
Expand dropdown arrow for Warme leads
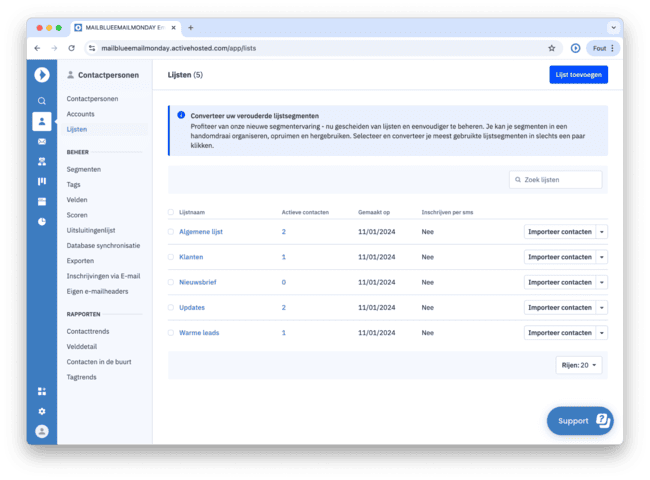click(602, 333)
